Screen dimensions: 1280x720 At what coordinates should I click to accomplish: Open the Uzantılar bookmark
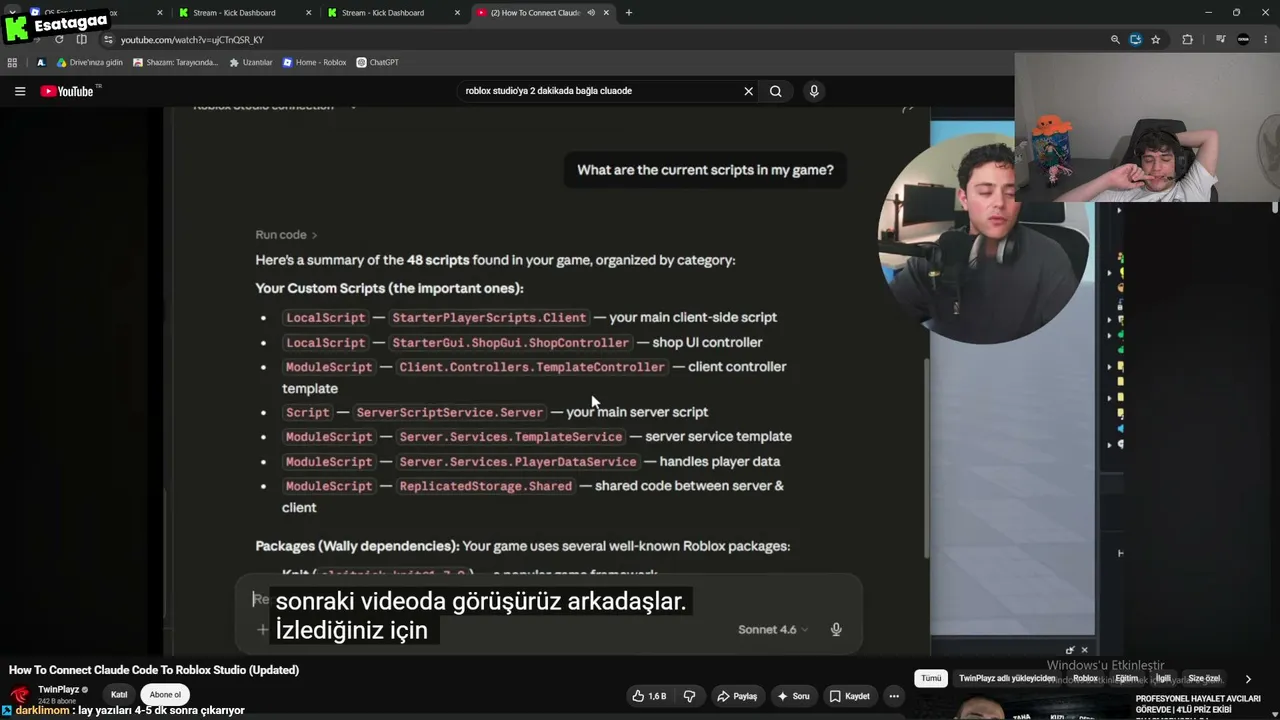251,62
